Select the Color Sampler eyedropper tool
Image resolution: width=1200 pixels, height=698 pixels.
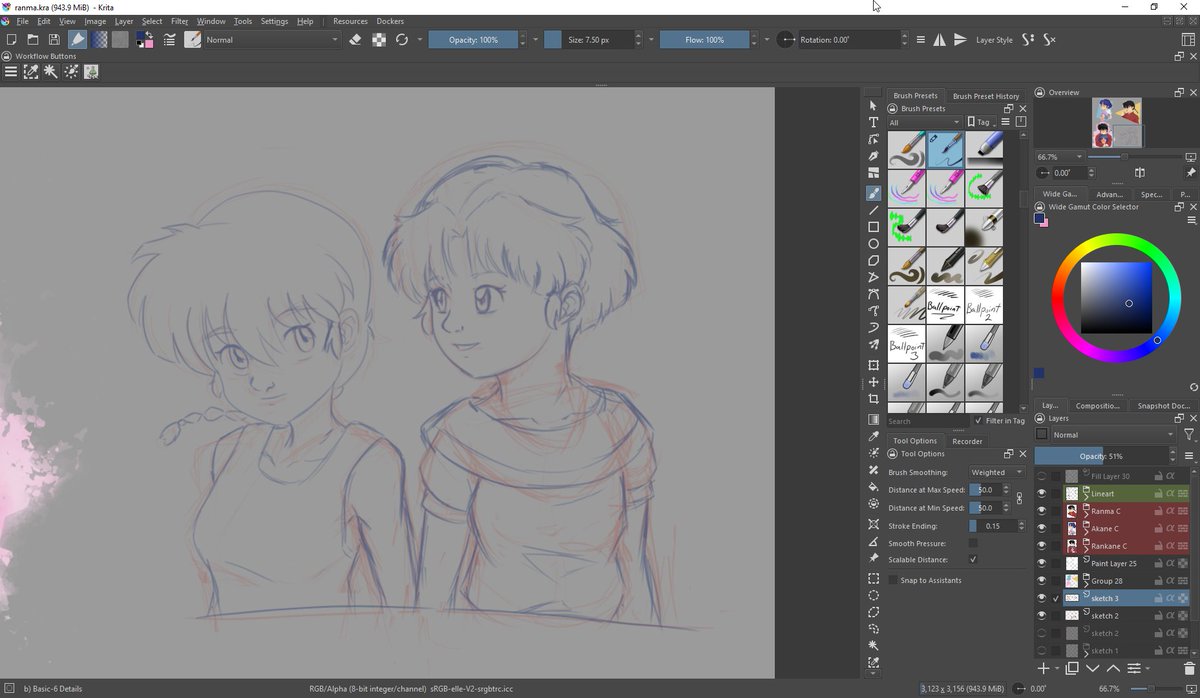point(873,436)
